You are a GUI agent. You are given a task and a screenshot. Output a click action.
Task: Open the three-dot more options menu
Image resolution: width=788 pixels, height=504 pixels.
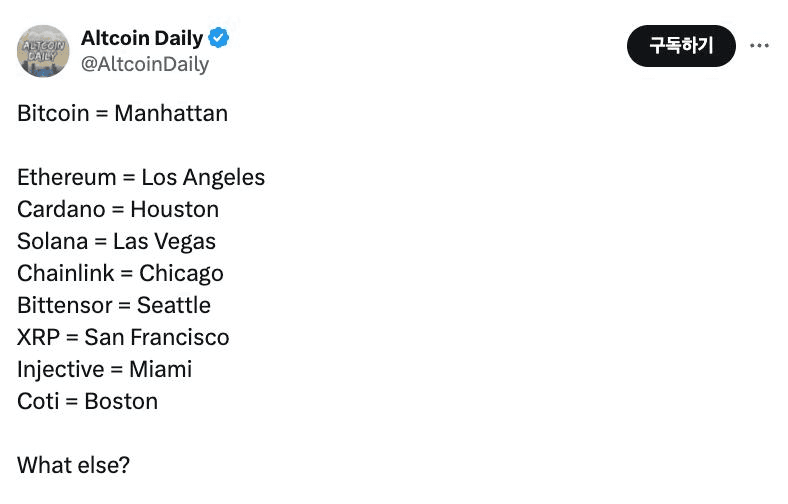coord(759,46)
